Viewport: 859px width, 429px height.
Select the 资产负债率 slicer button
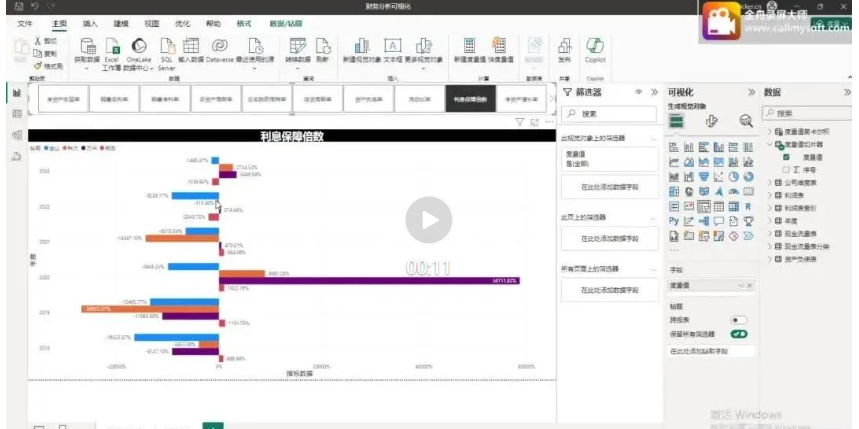coord(369,99)
